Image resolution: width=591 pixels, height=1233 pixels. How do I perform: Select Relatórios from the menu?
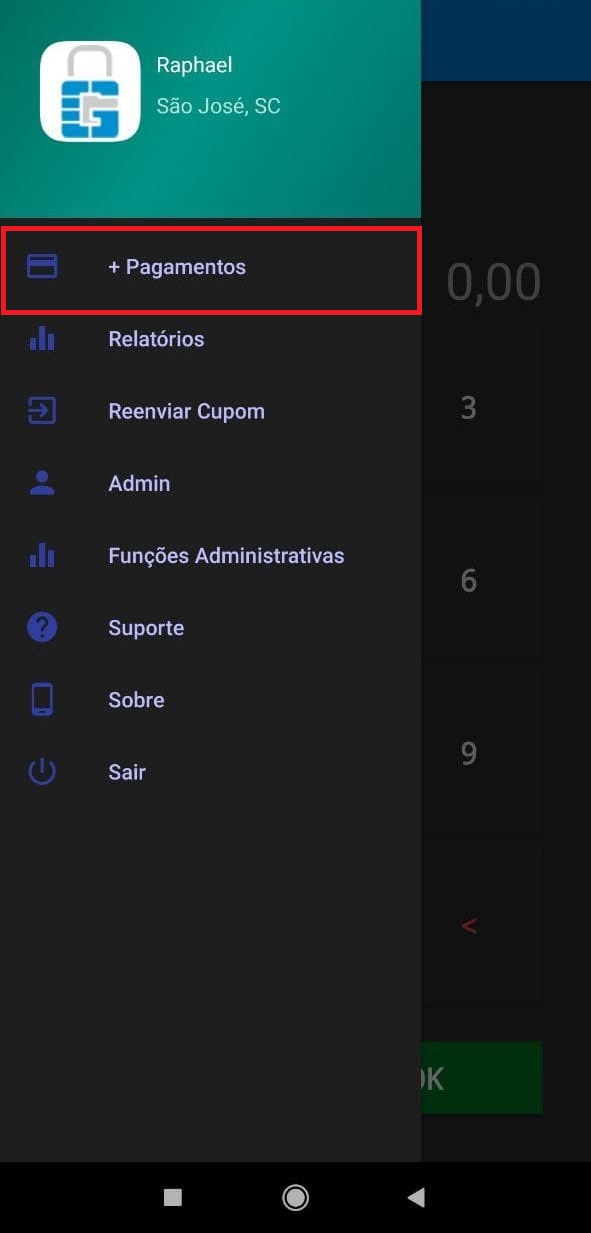point(156,339)
